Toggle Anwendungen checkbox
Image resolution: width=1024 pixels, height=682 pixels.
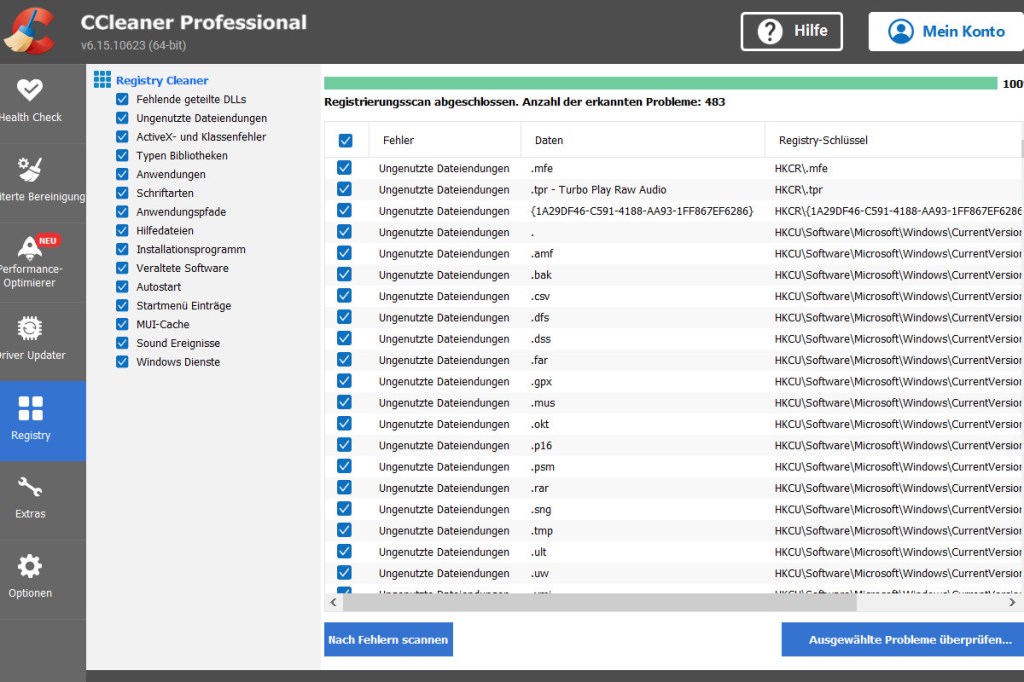[x=122, y=174]
